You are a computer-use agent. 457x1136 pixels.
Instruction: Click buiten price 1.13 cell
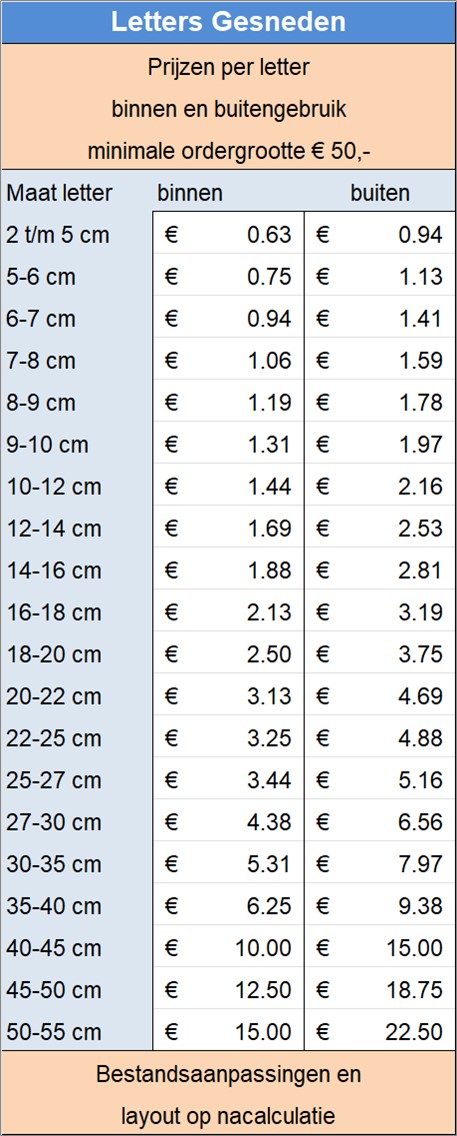[x=380, y=277]
